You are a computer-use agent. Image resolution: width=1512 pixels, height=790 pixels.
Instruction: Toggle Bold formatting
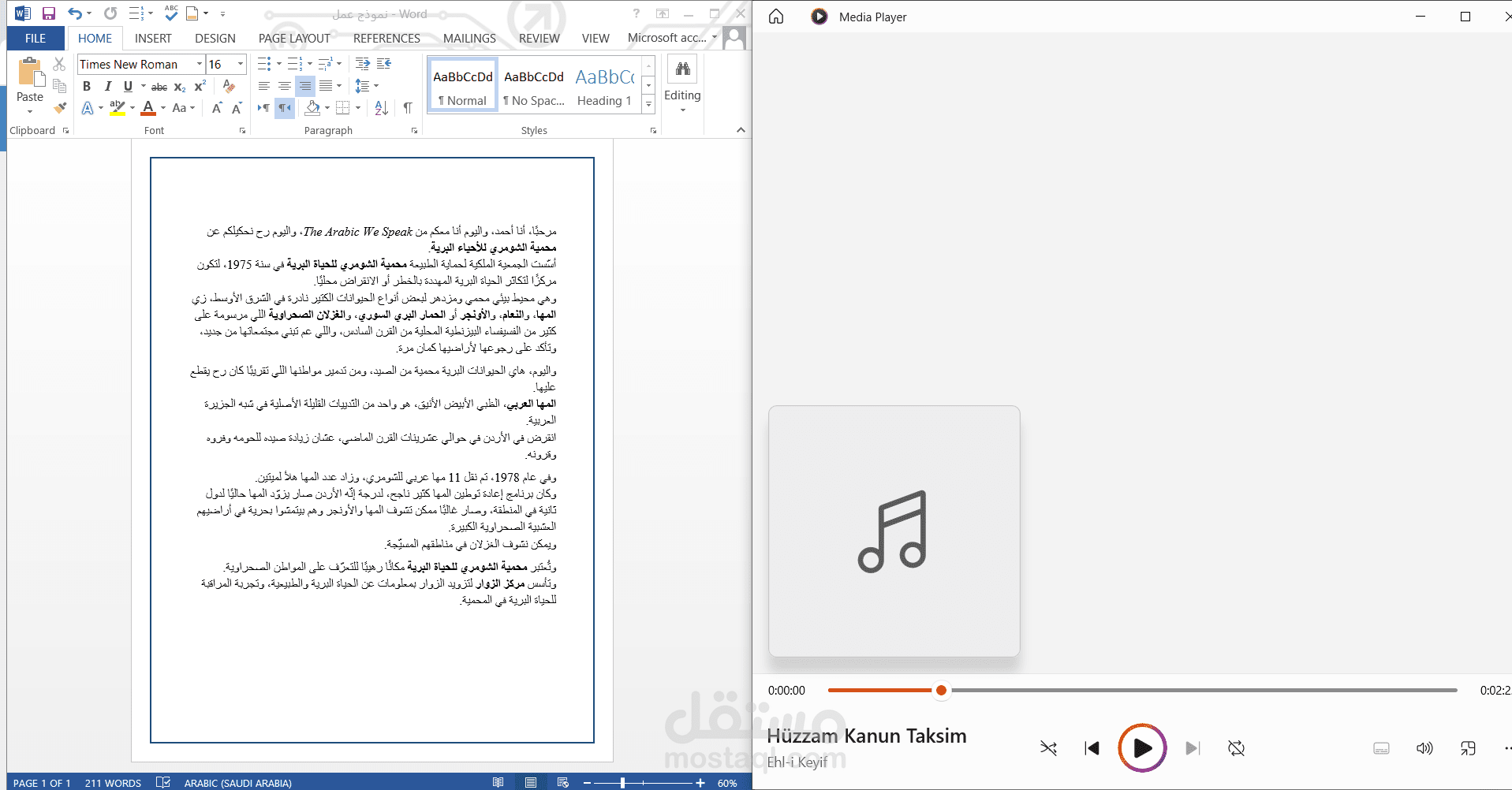point(87,86)
